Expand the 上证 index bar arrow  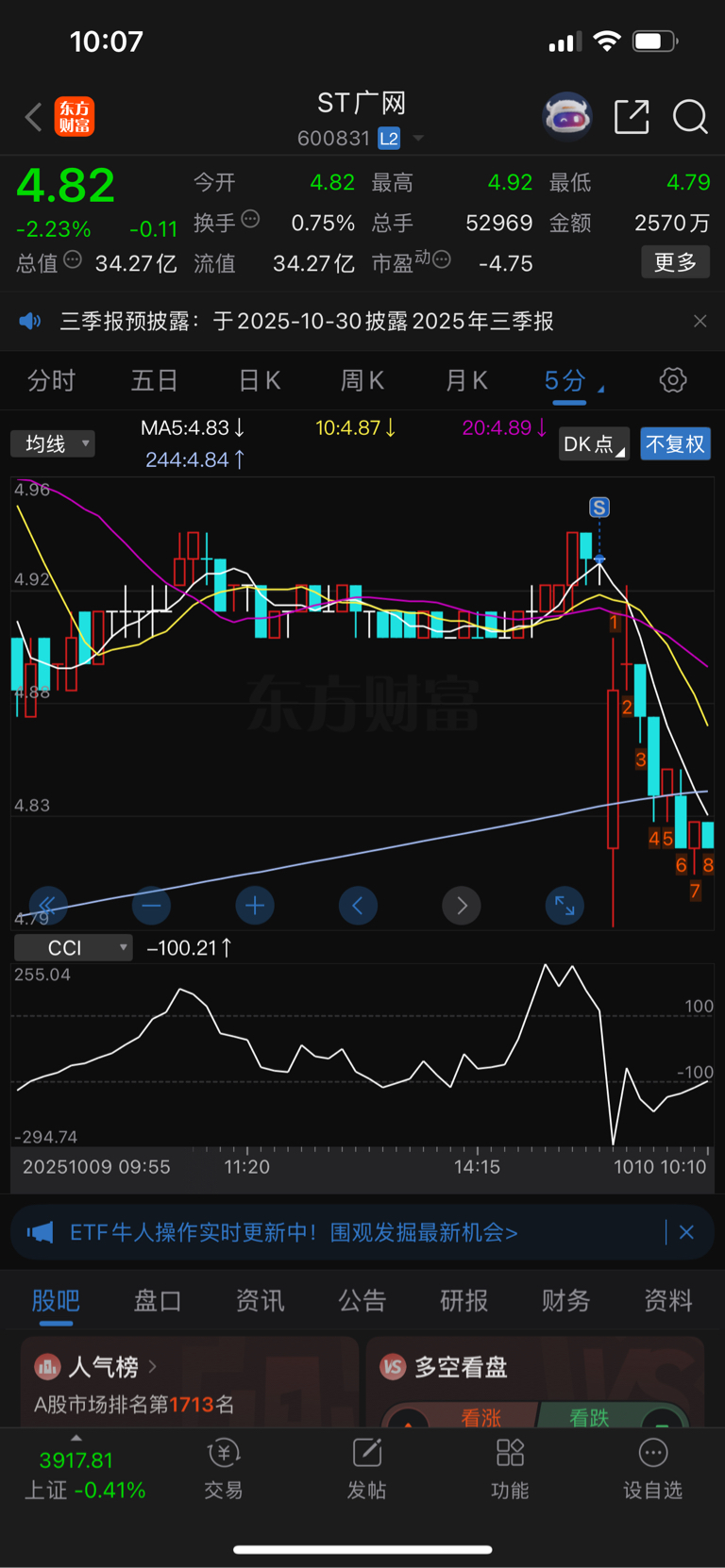(76, 1438)
